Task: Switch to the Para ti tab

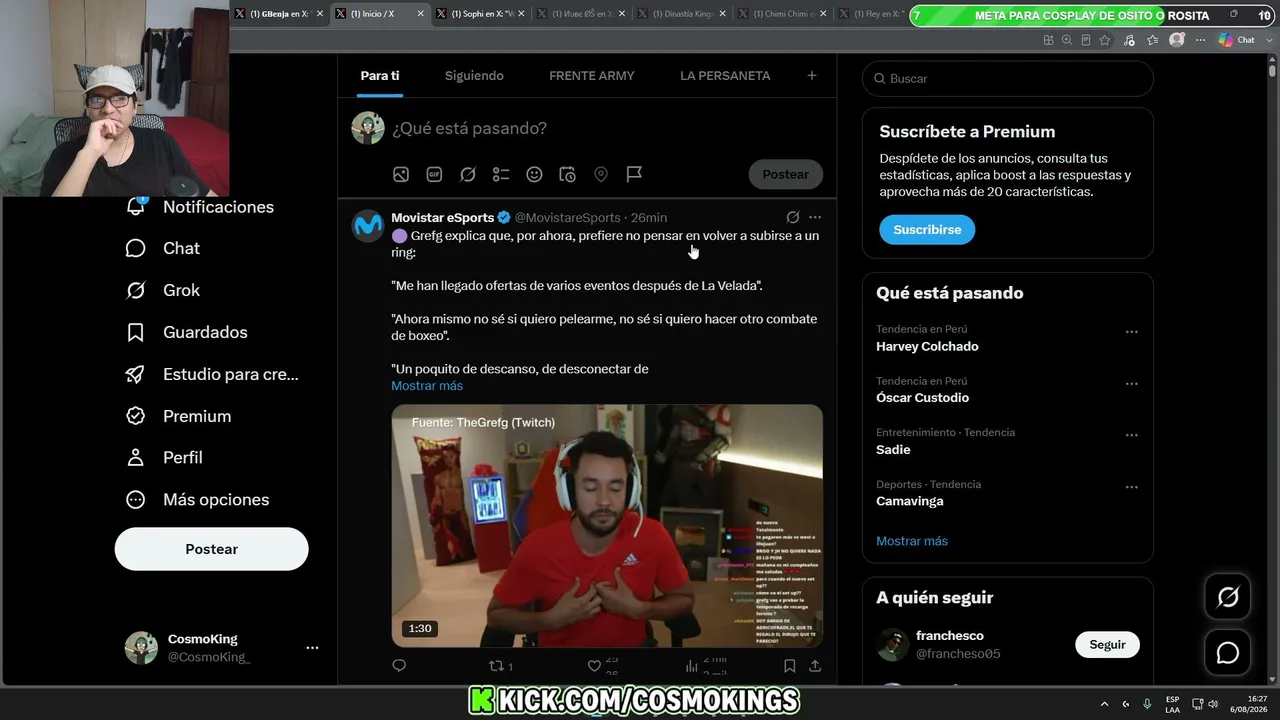Action: 380,76
